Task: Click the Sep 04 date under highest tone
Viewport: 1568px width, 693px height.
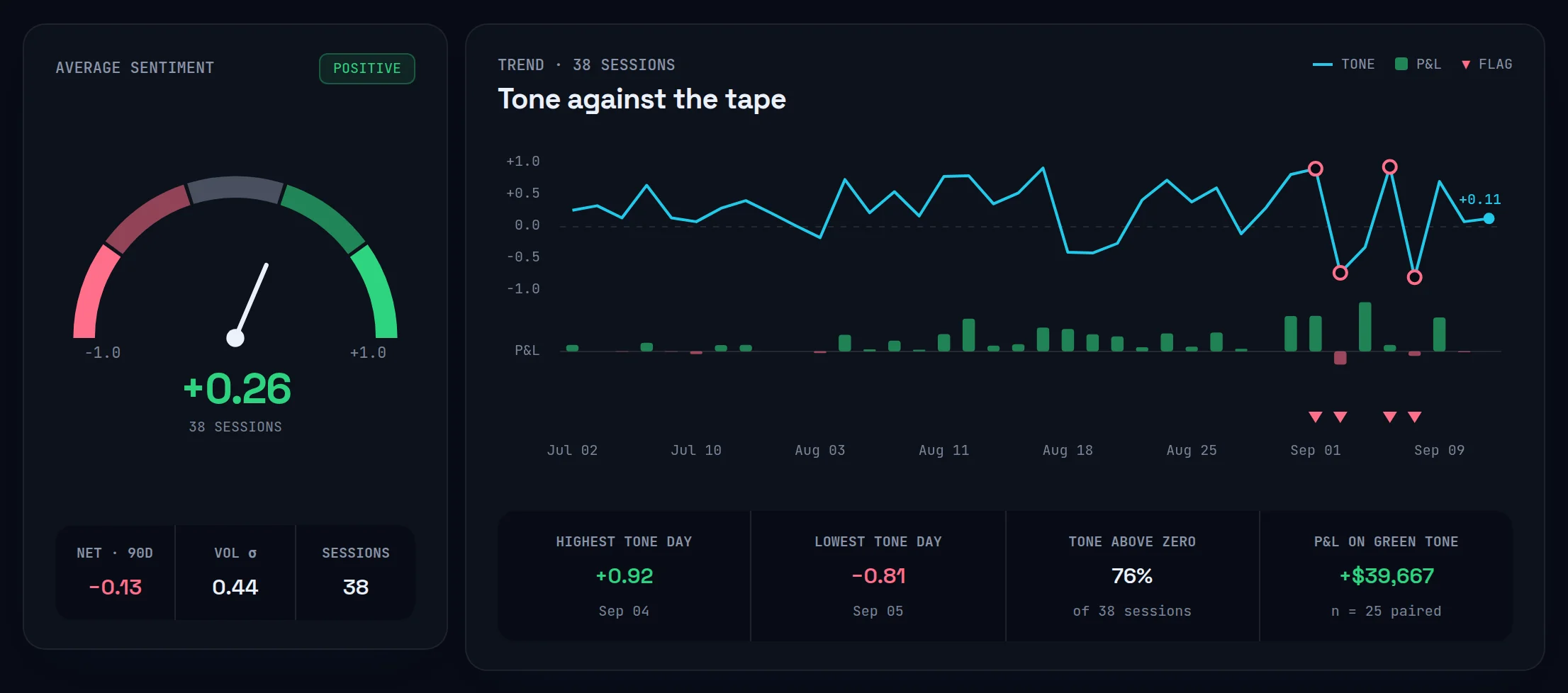Action: click(x=624, y=611)
